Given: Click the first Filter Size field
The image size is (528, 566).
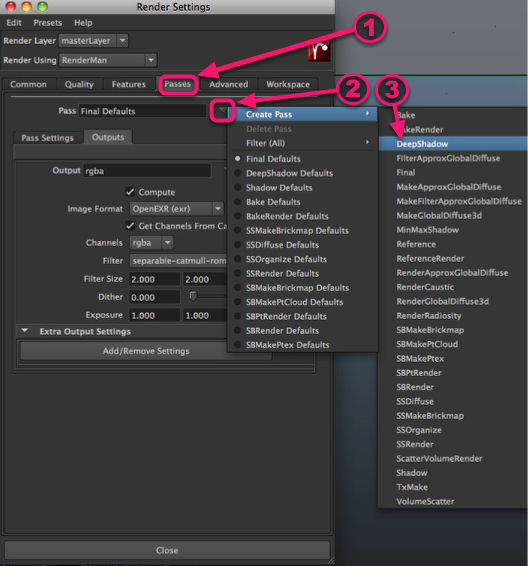Looking at the screenshot, I should tap(154, 279).
